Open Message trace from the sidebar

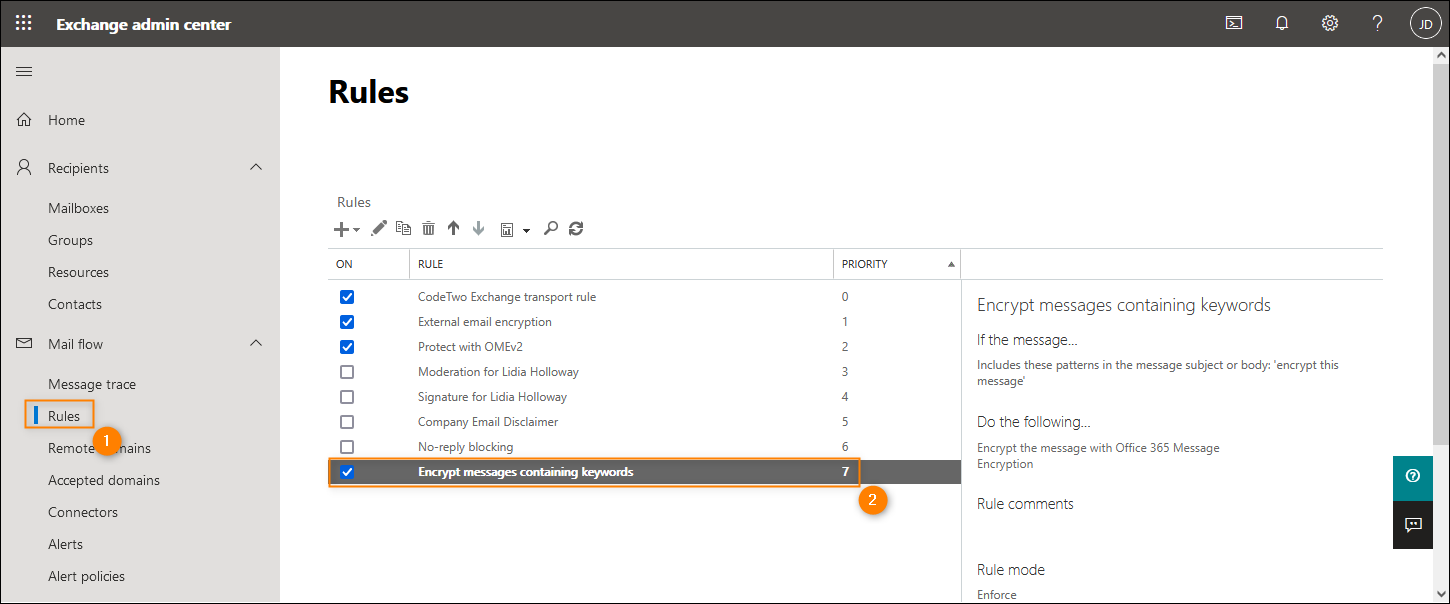point(92,383)
